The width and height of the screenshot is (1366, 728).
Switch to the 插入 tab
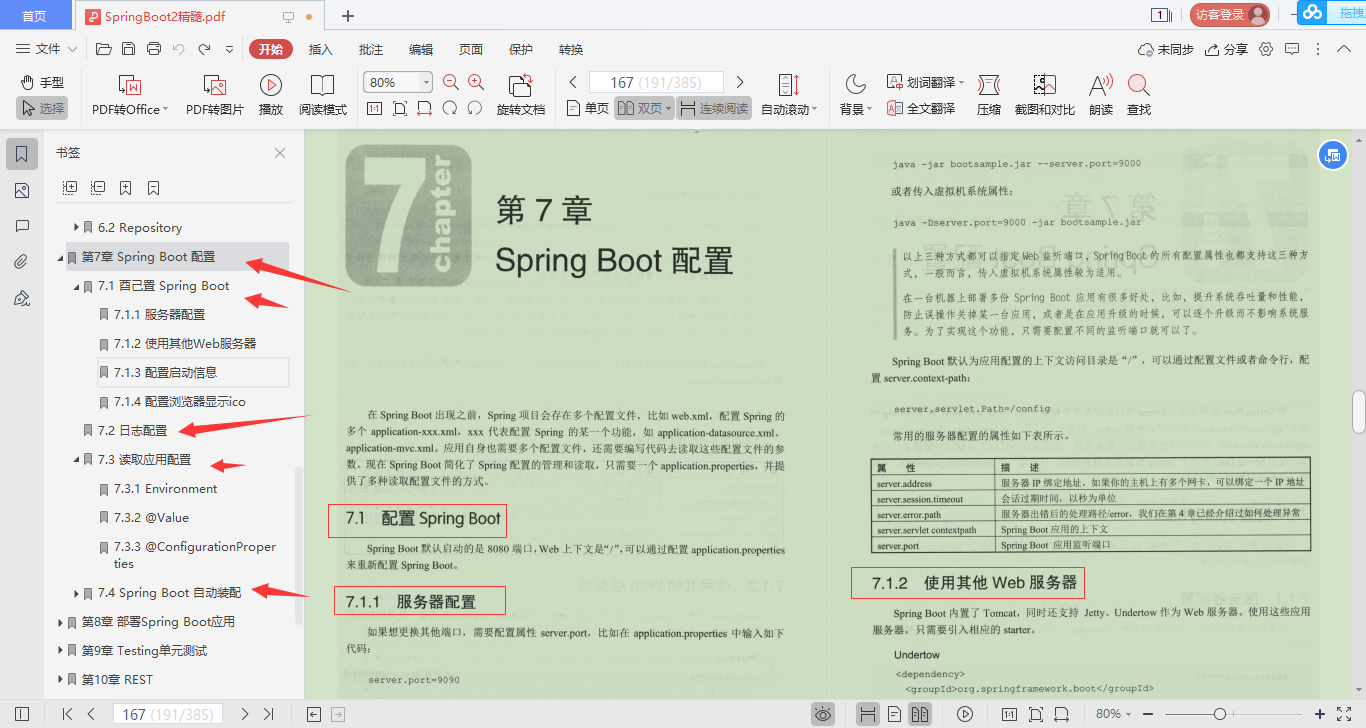point(321,49)
